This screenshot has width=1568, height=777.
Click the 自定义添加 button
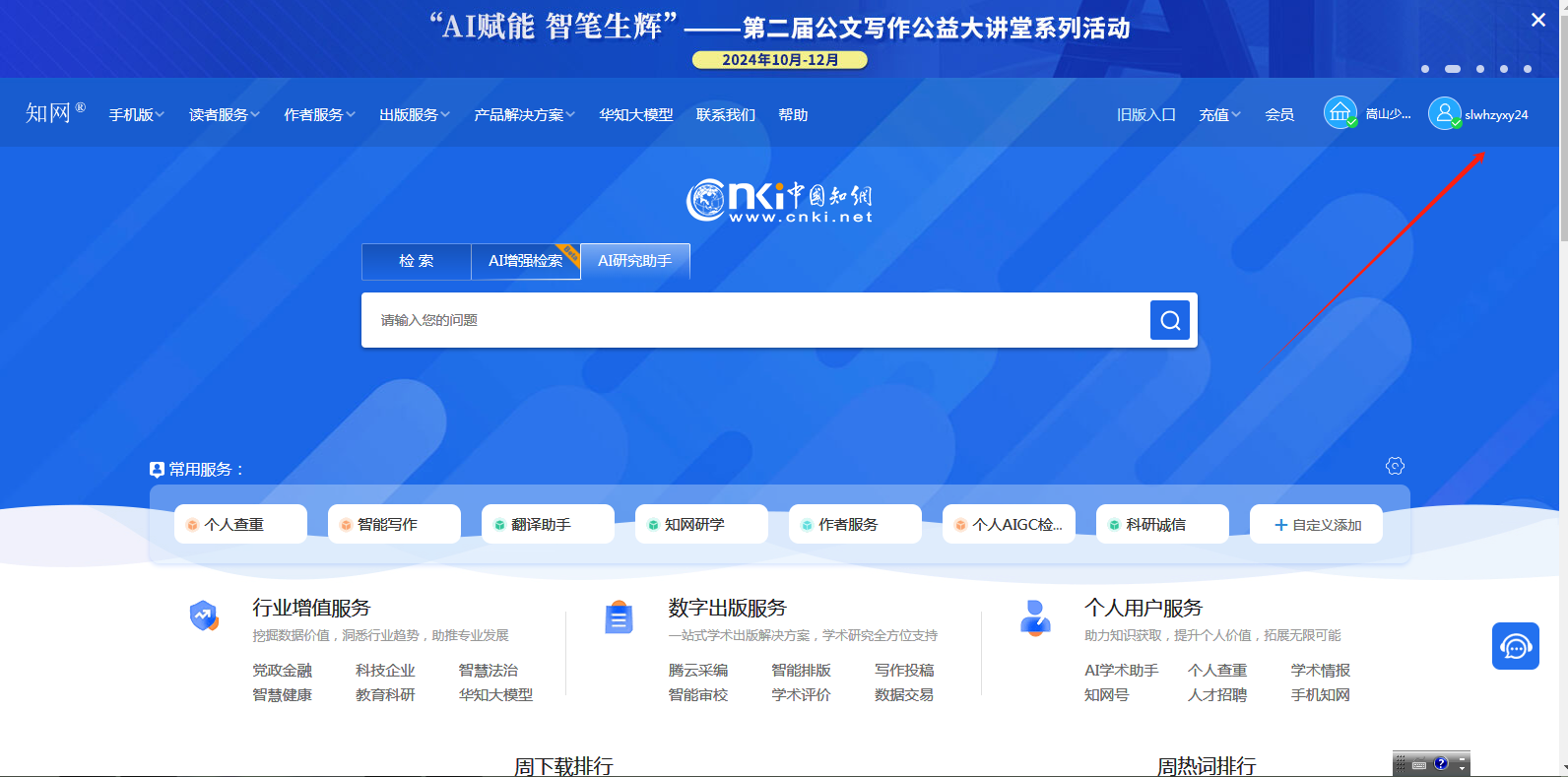click(1316, 524)
